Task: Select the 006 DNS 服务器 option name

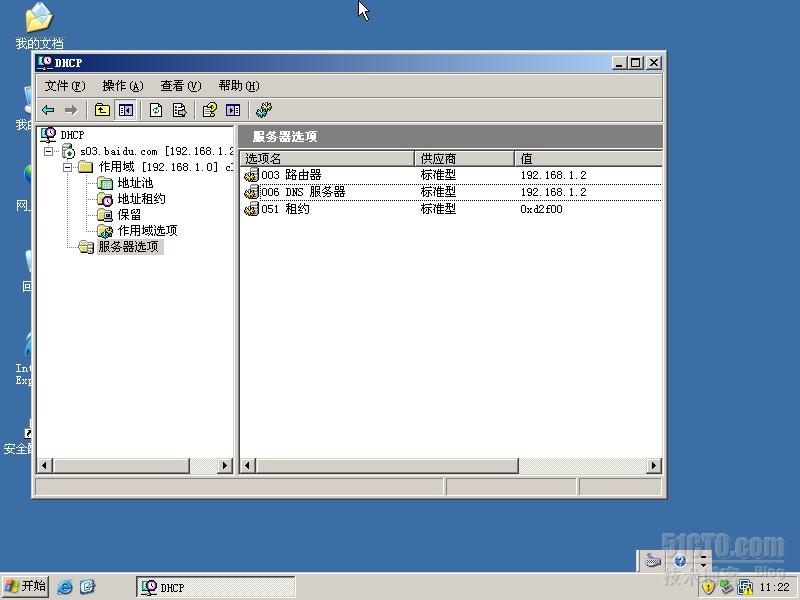Action: 303,192
